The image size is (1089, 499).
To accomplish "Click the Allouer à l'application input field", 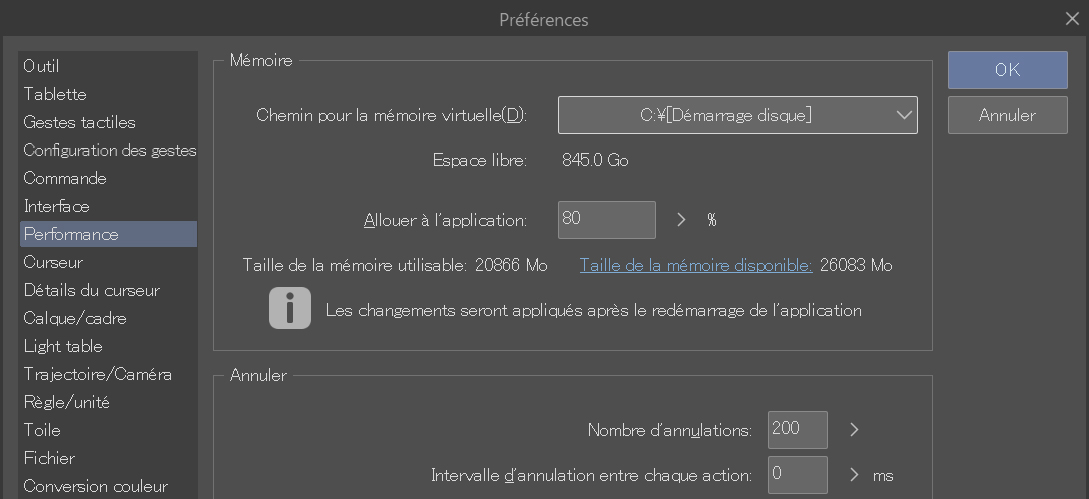I will (606, 220).
